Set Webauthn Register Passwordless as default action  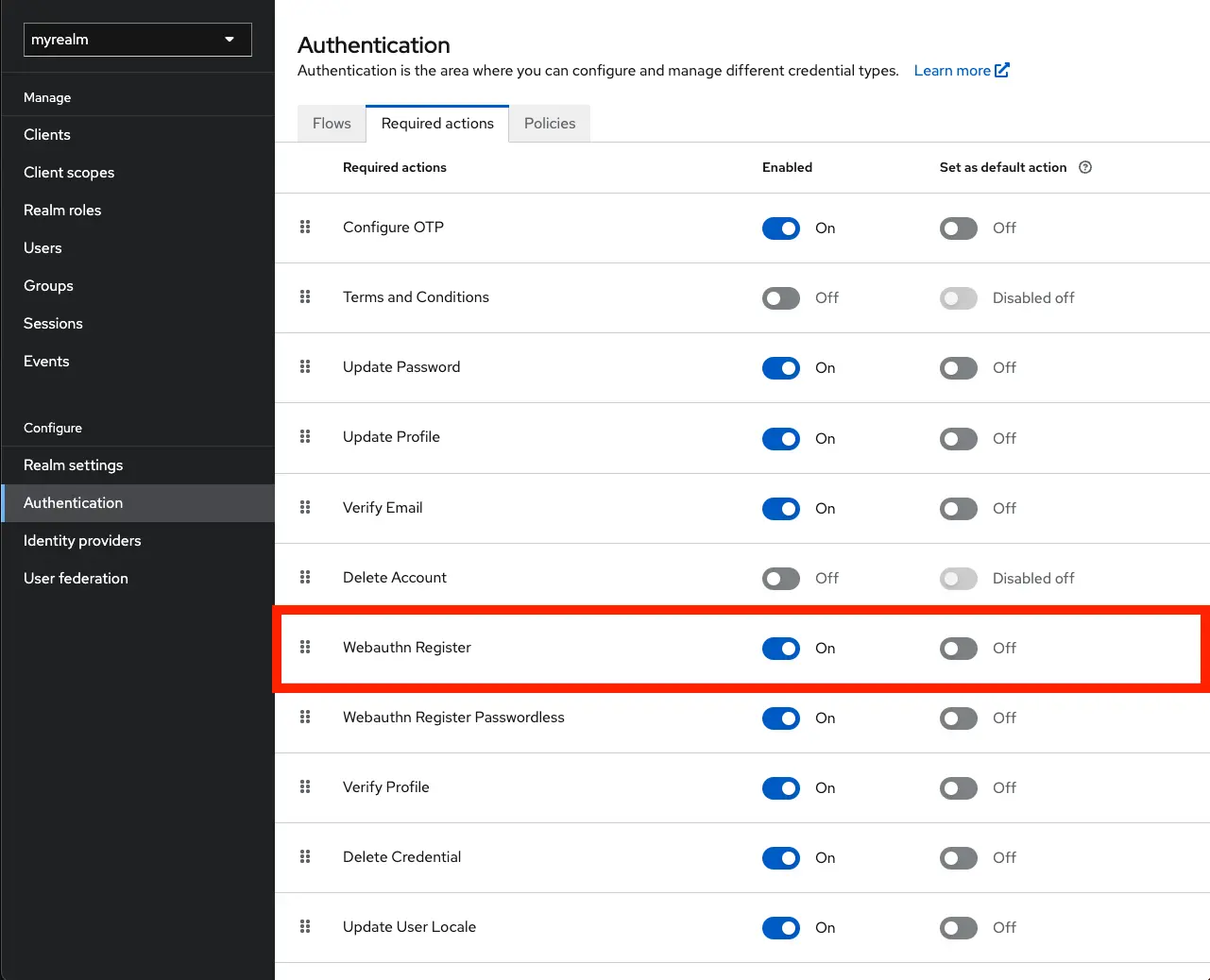959,718
